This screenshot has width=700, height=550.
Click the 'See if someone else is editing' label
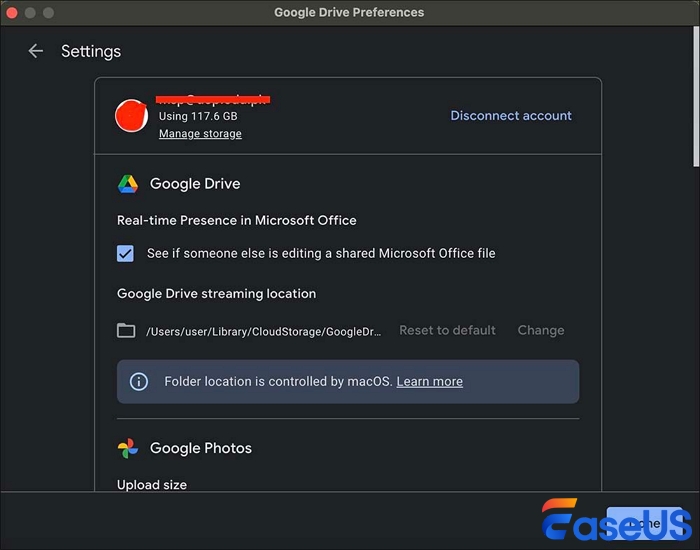pyautogui.click(x=320, y=254)
